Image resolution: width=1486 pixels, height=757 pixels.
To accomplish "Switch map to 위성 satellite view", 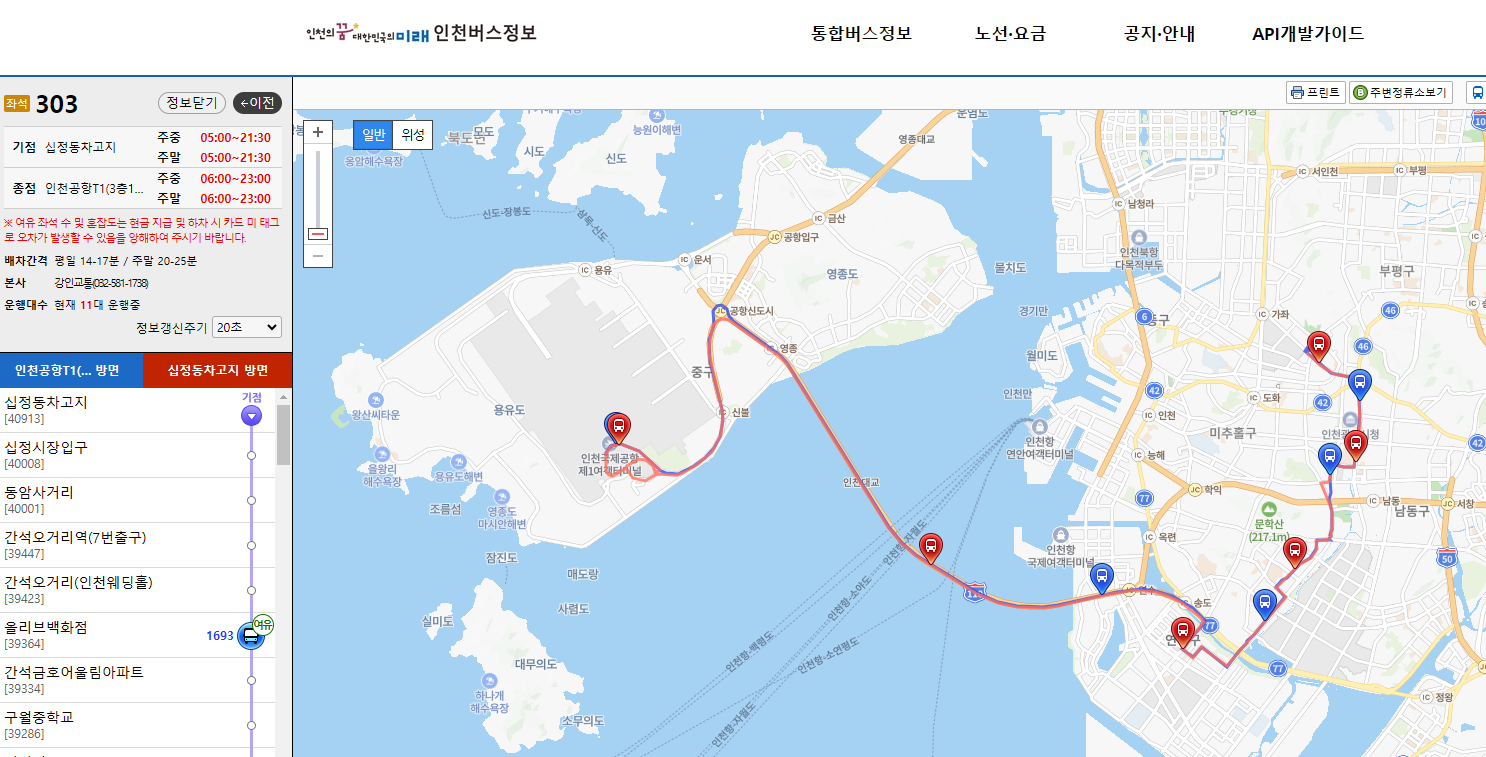I will click(x=412, y=135).
